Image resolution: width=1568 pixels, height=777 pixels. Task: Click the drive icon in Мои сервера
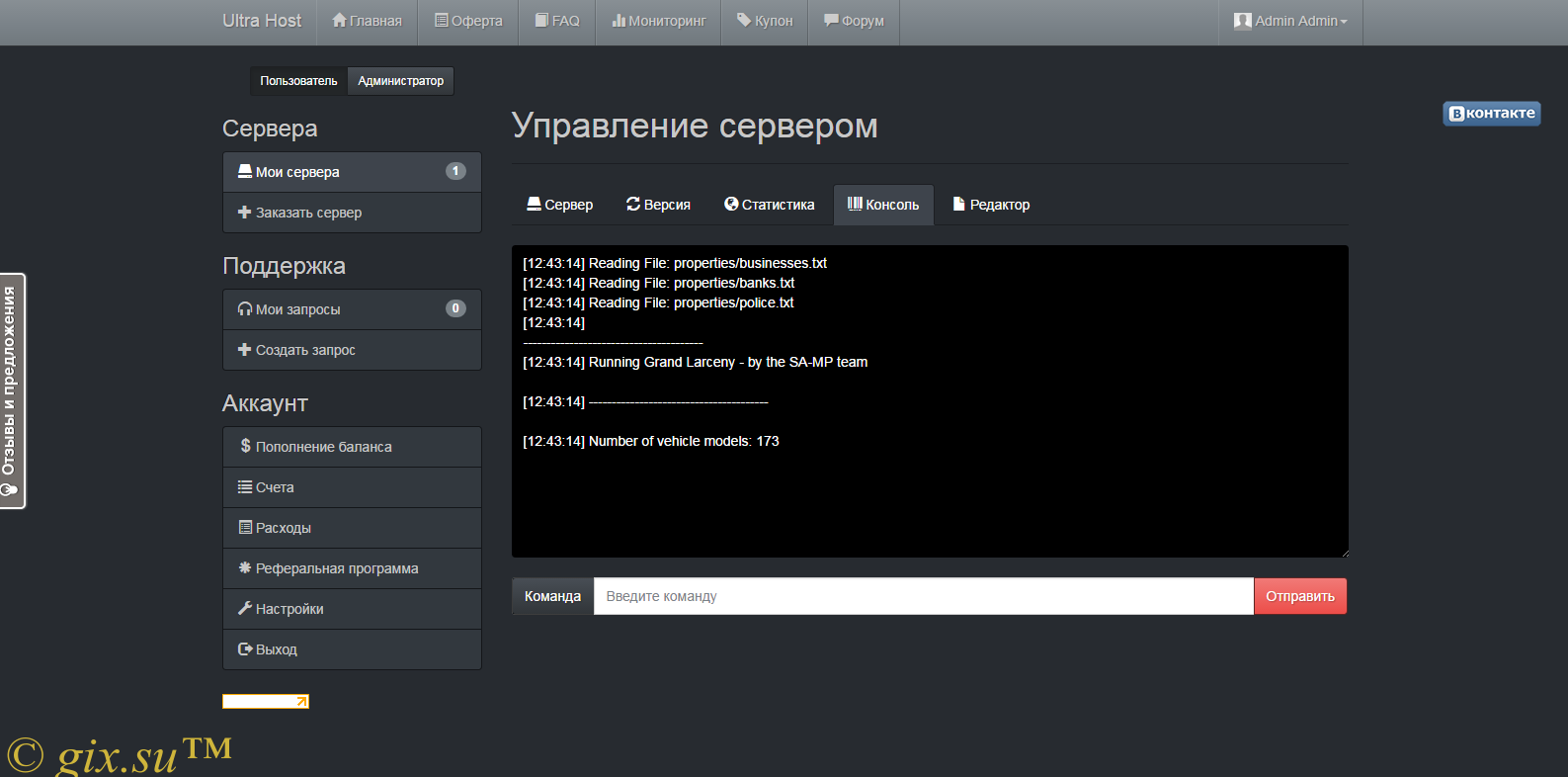pyautogui.click(x=245, y=171)
